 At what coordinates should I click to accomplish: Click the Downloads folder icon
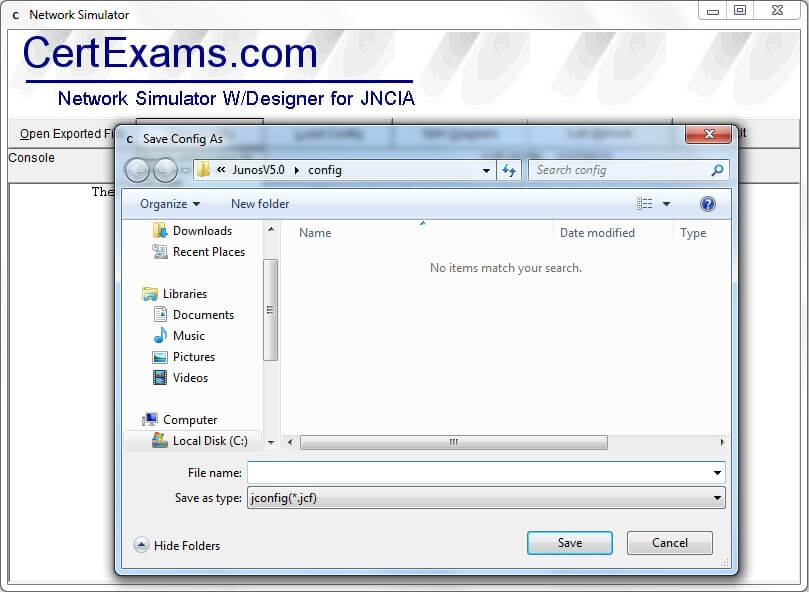point(160,230)
